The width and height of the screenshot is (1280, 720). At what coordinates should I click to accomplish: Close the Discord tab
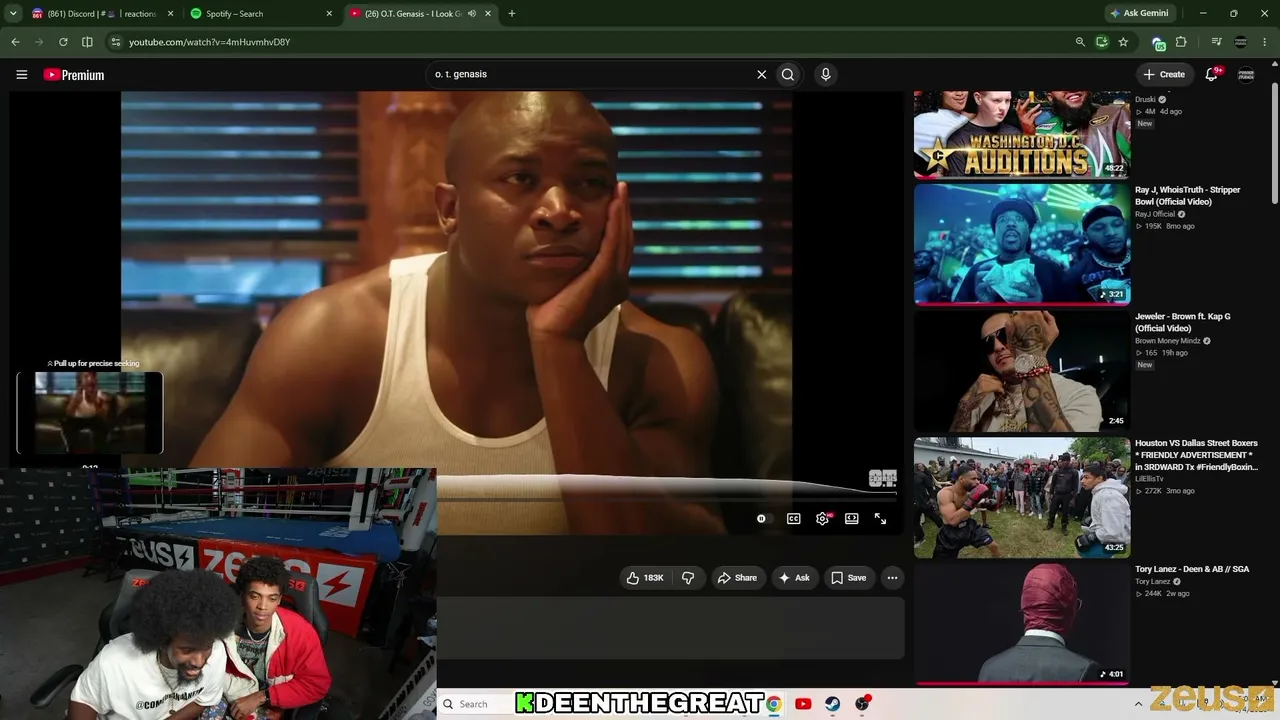pos(170,14)
